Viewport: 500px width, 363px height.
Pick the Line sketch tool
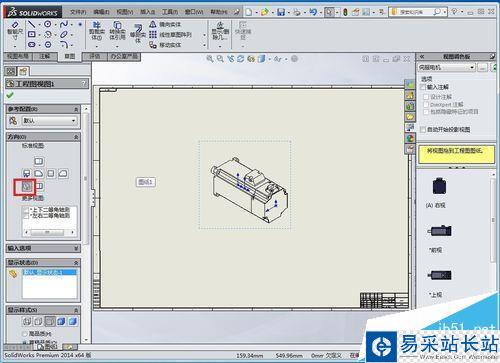31,24
